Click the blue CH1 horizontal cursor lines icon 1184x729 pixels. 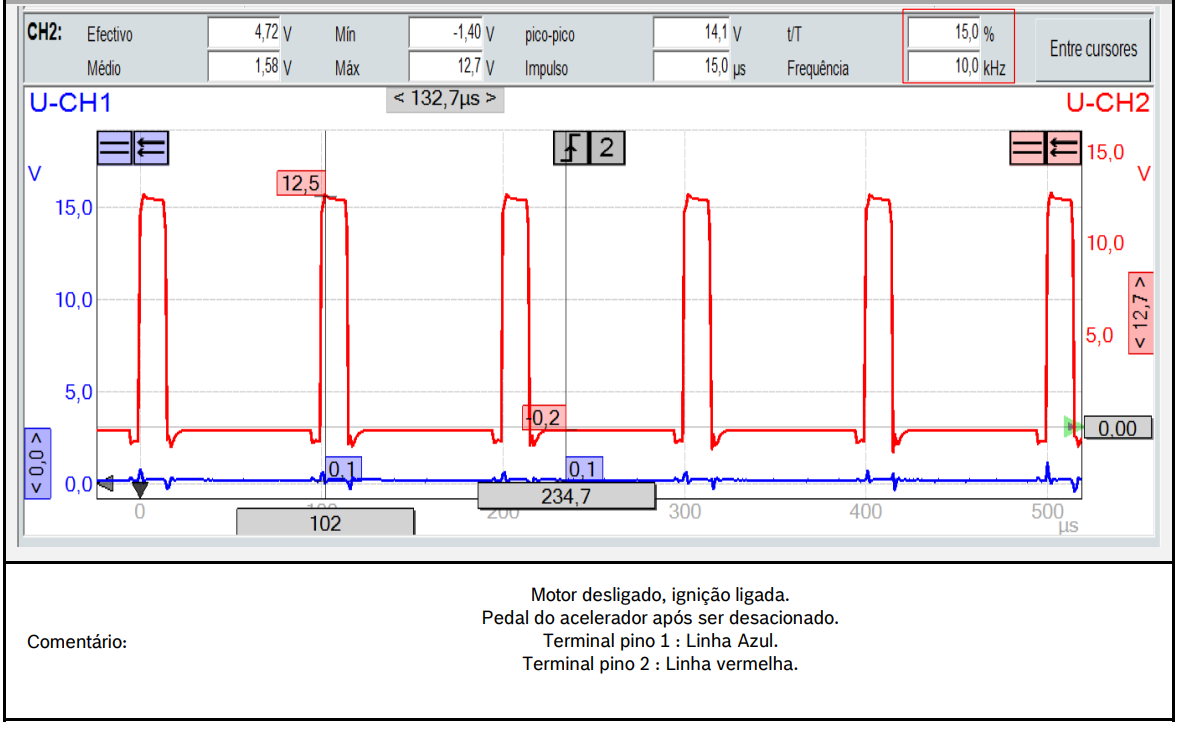pyautogui.click(x=114, y=149)
